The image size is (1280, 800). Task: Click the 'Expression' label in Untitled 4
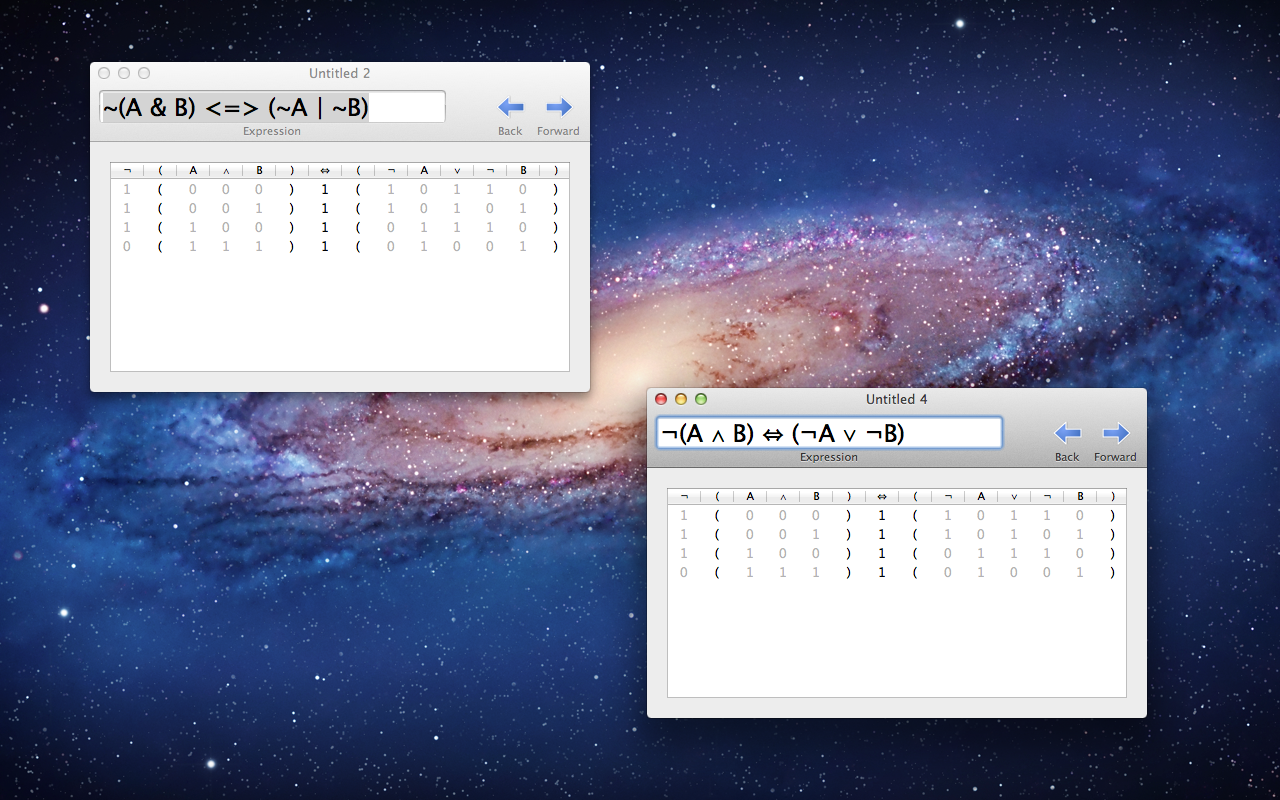(x=829, y=457)
